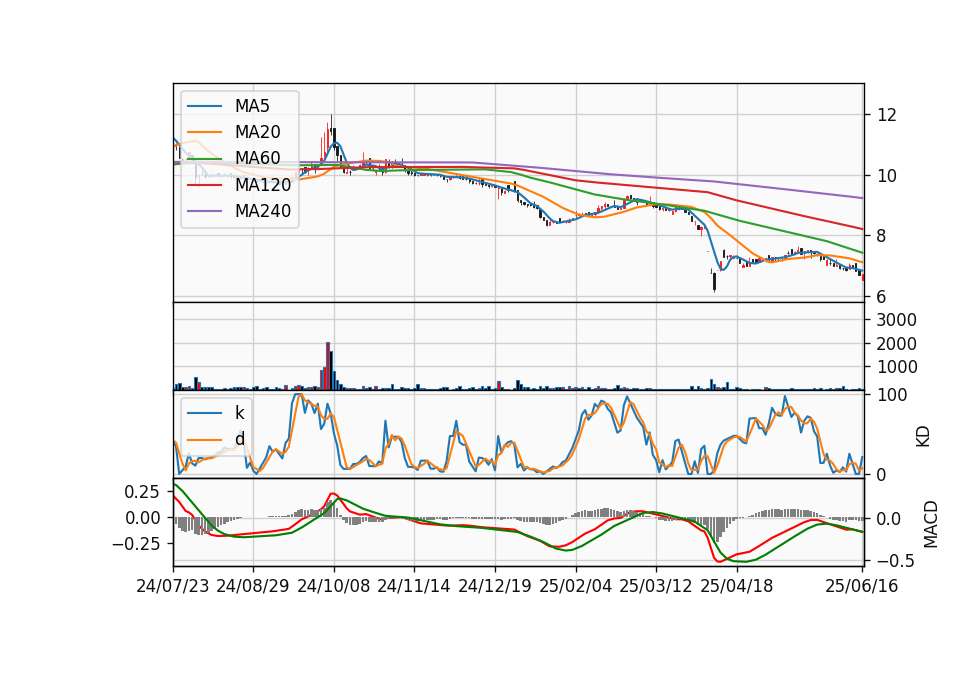Click the KD axis title

point(923,437)
